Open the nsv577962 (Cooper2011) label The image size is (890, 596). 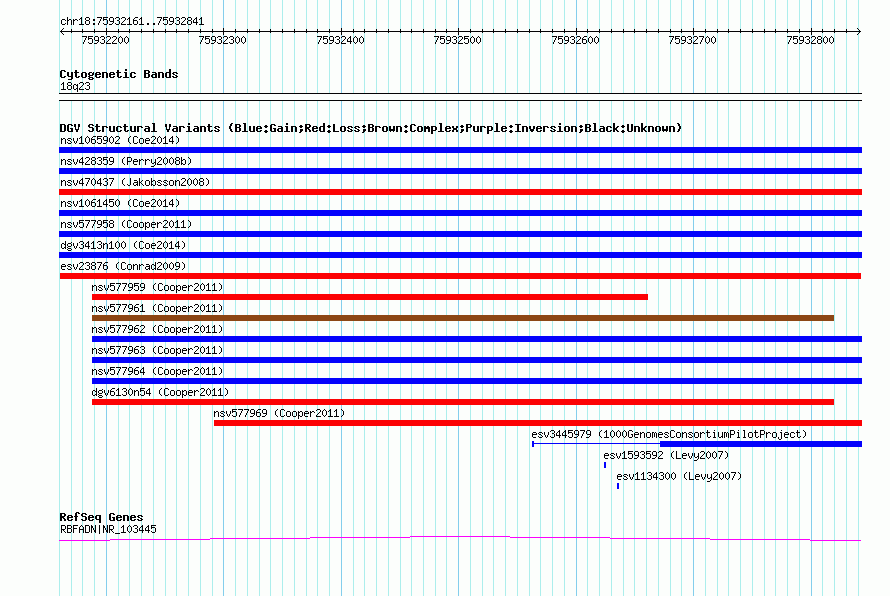tap(157, 329)
